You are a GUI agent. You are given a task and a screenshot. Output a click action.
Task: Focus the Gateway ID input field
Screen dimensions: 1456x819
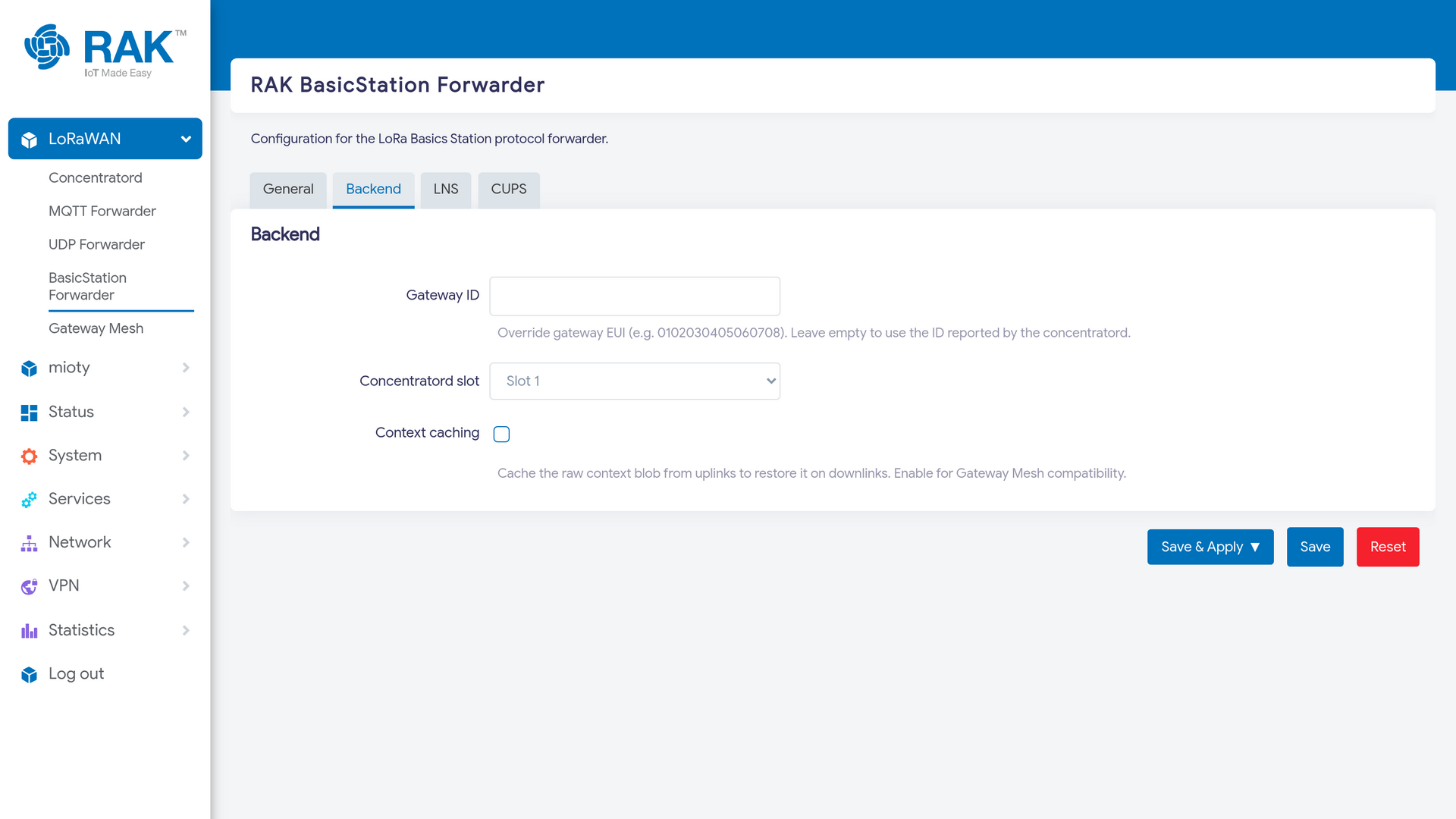(x=635, y=296)
